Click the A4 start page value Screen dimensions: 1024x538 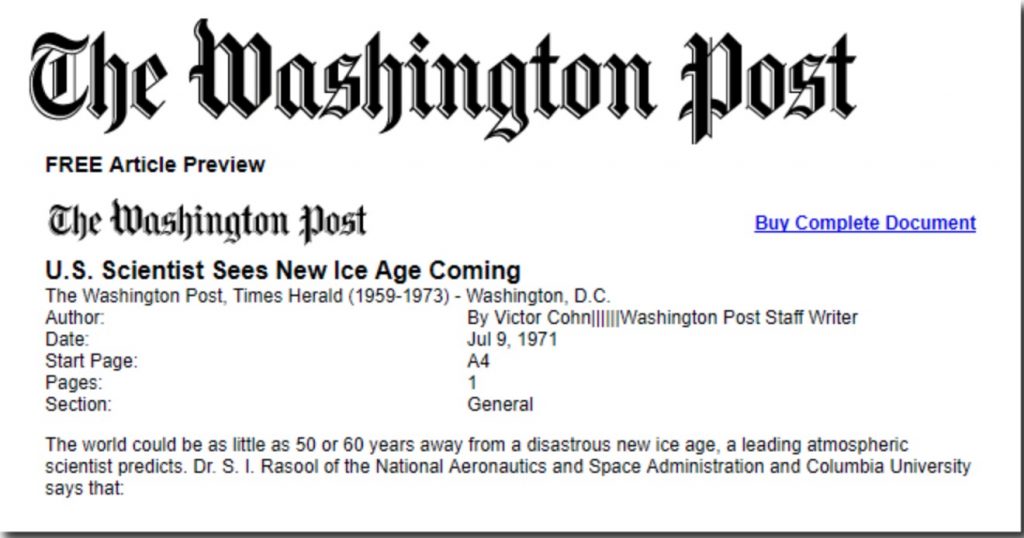pos(478,361)
